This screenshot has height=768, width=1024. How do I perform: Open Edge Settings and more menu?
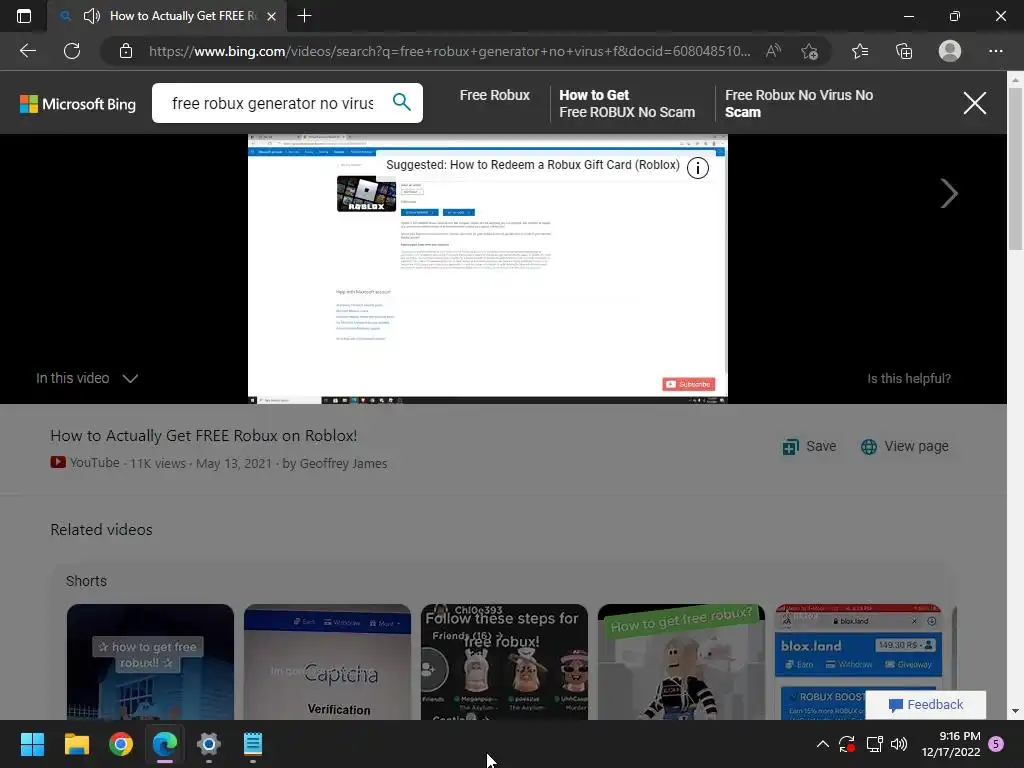[x=995, y=51]
